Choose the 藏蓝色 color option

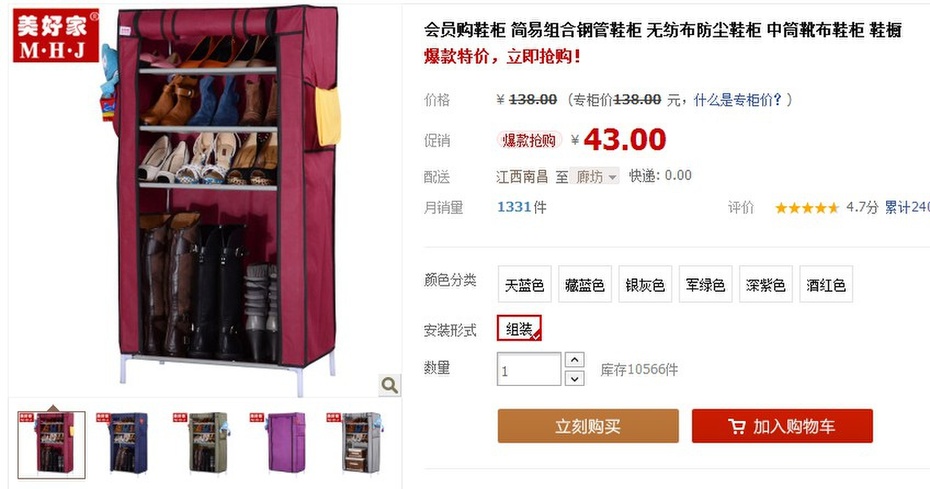tap(585, 285)
